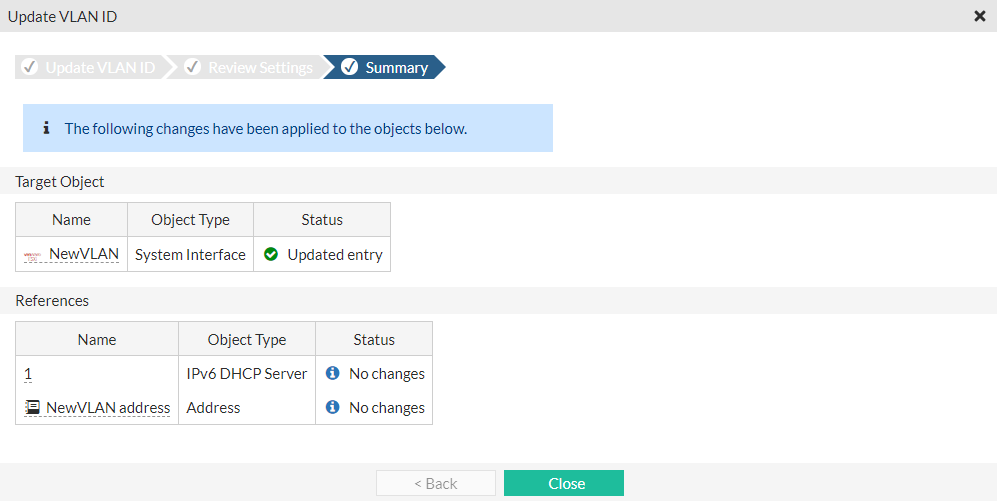Click the Status column header under Target Object
Image resolution: width=997 pixels, height=501 pixels.
tap(322, 220)
